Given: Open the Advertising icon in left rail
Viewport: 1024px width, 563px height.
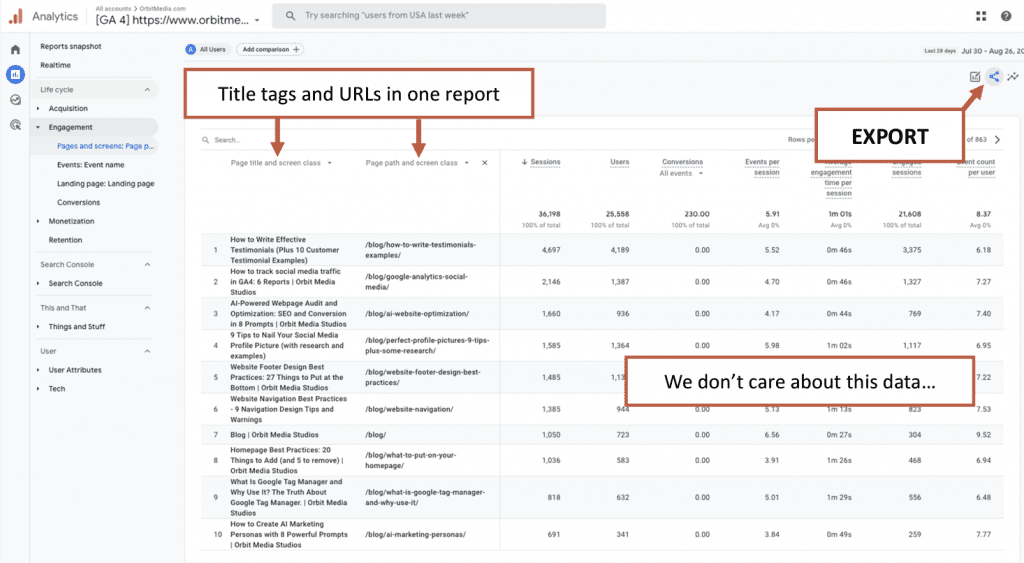Looking at the screenshot, I should click(x=15, y=124).
